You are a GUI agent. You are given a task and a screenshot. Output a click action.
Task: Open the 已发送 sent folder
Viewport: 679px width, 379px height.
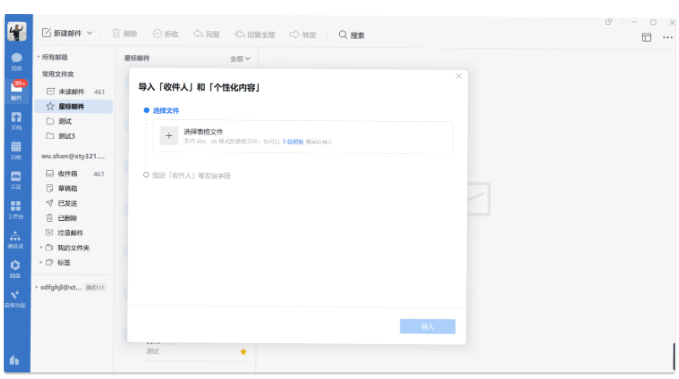(x=74, y=203)
